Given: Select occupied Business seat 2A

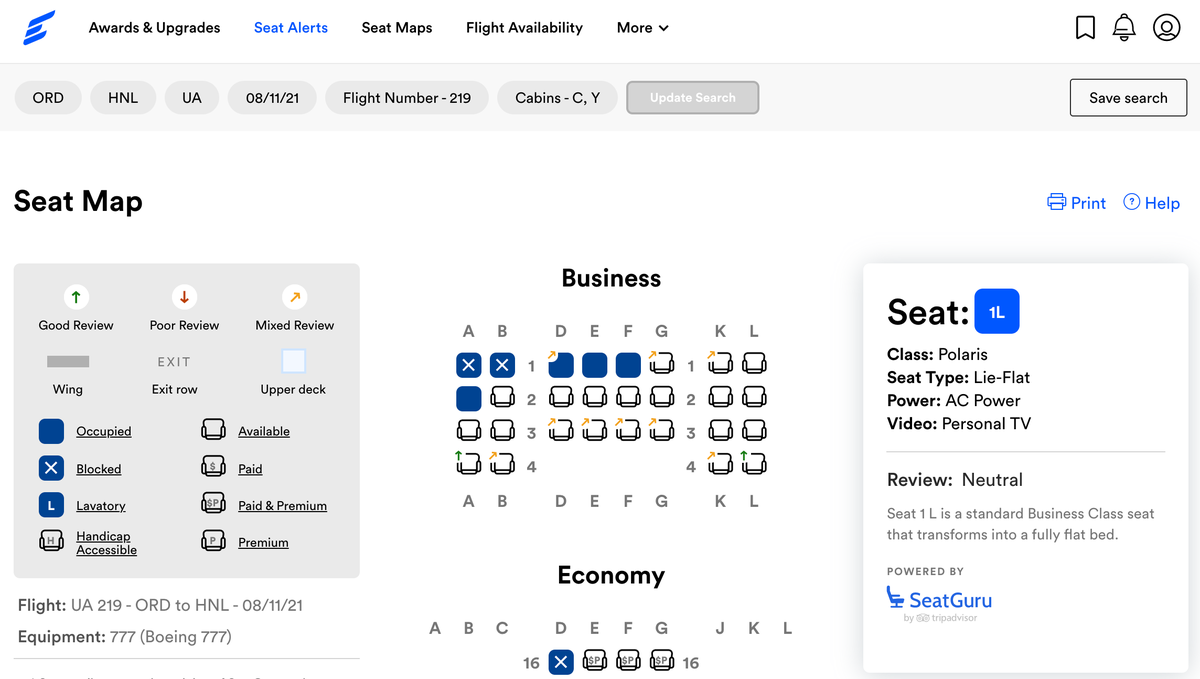Looking at the screenshot, I should pyautogui.click(x=469, y=399).
